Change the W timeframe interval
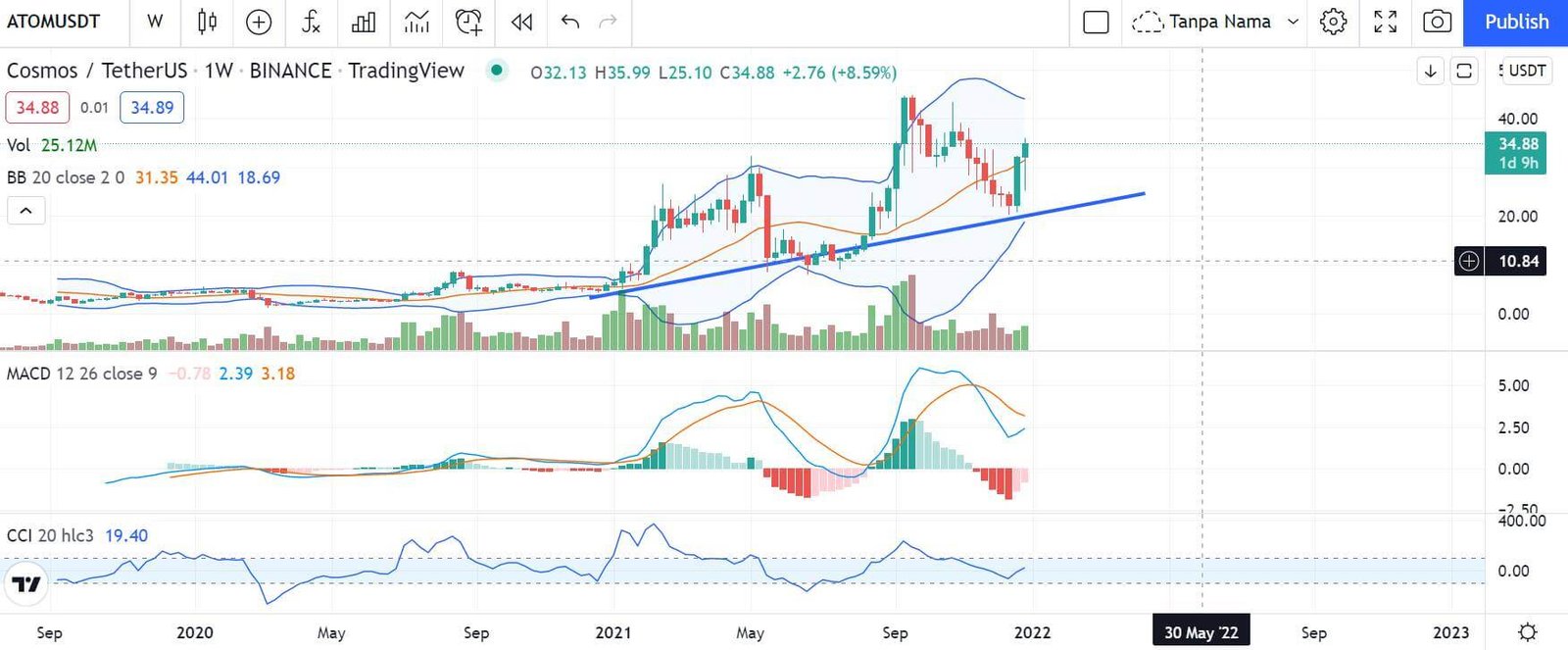This screenshot has width=1568, height=650. (x=155, y=22)
